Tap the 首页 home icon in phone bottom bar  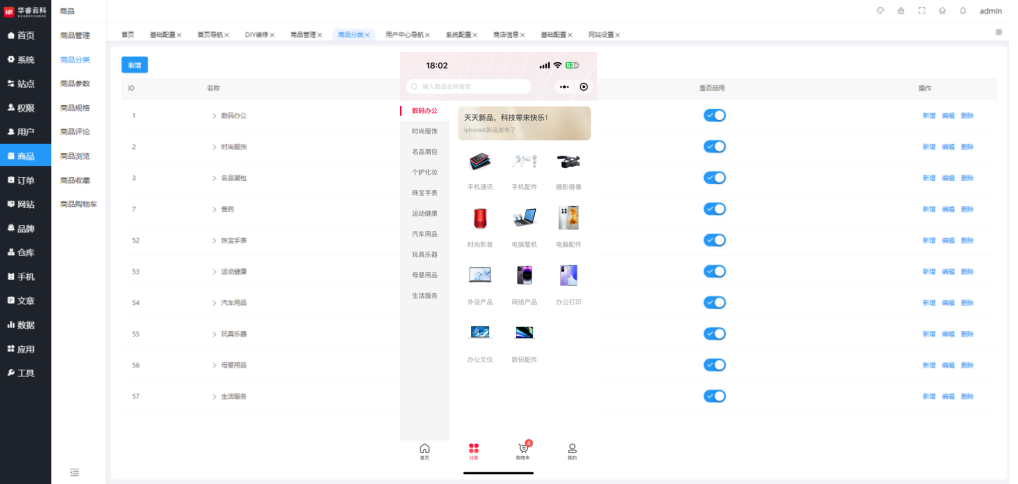424,449
